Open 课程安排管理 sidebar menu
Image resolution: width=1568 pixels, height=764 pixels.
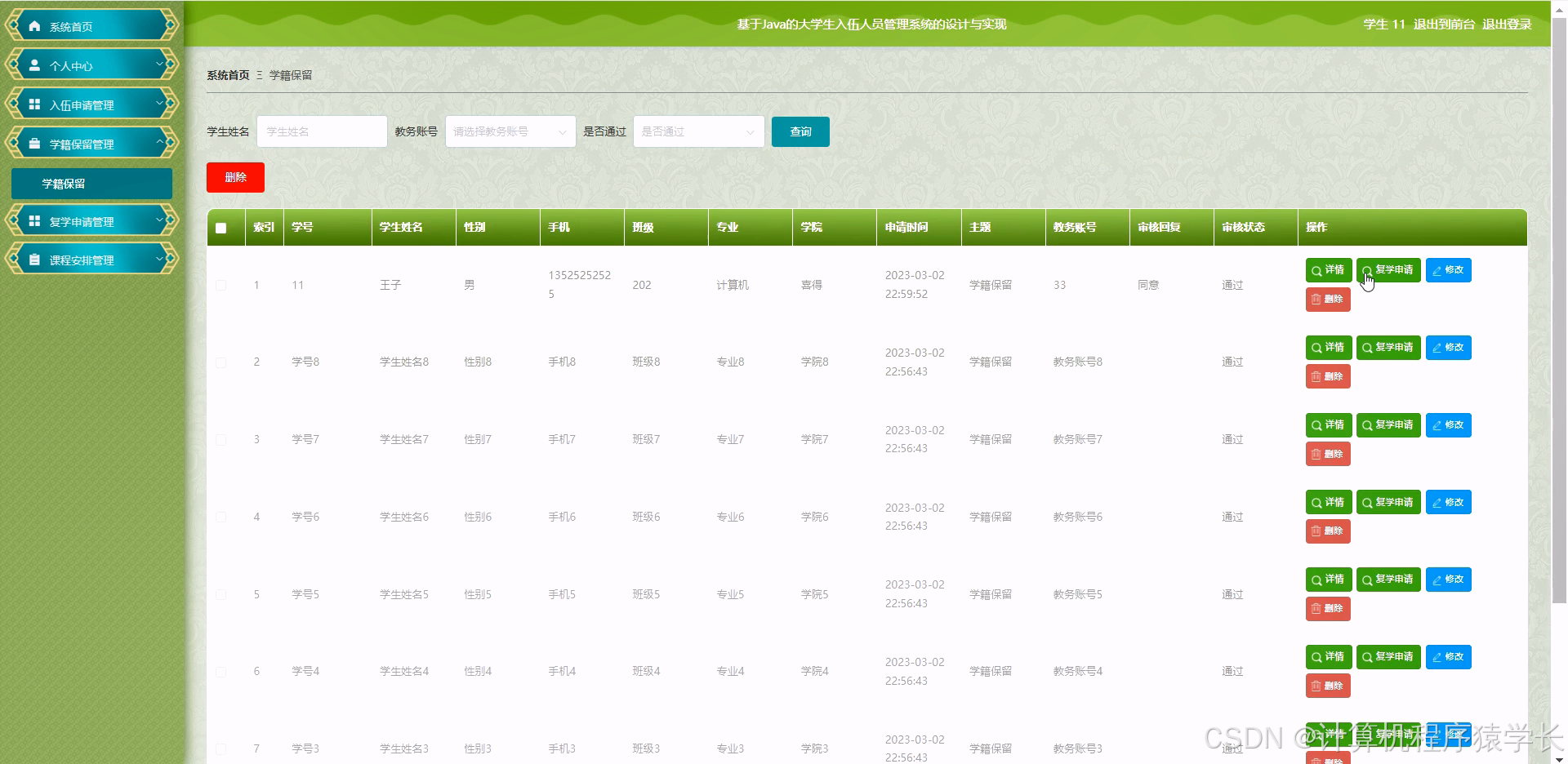(91, 260)
